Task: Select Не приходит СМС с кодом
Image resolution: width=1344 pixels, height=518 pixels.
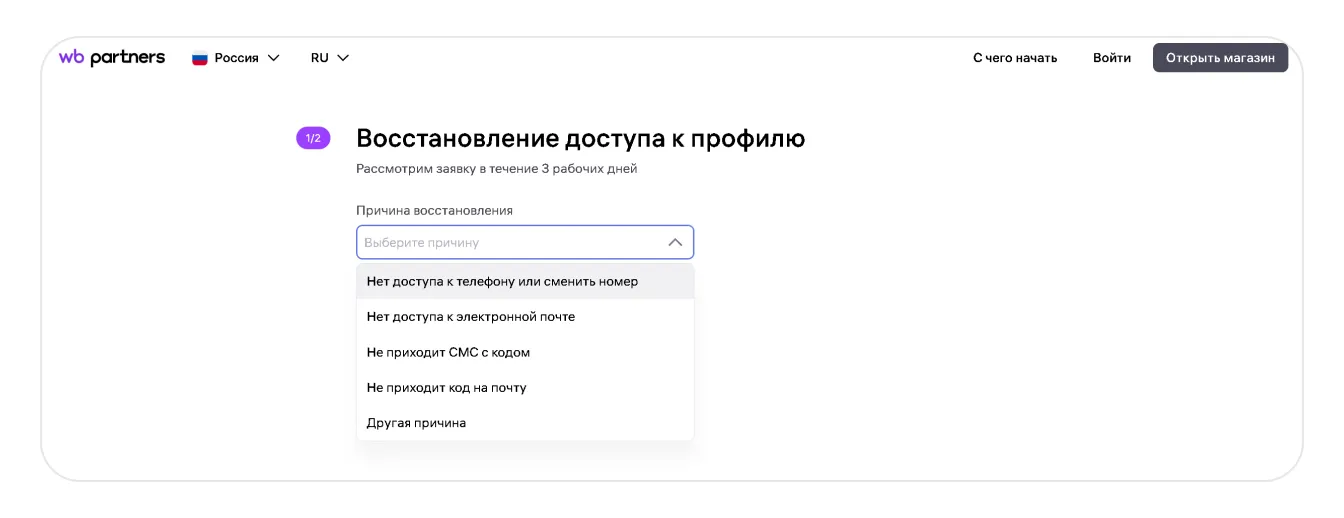Action: pyautogui.click(x=448, y=352)
